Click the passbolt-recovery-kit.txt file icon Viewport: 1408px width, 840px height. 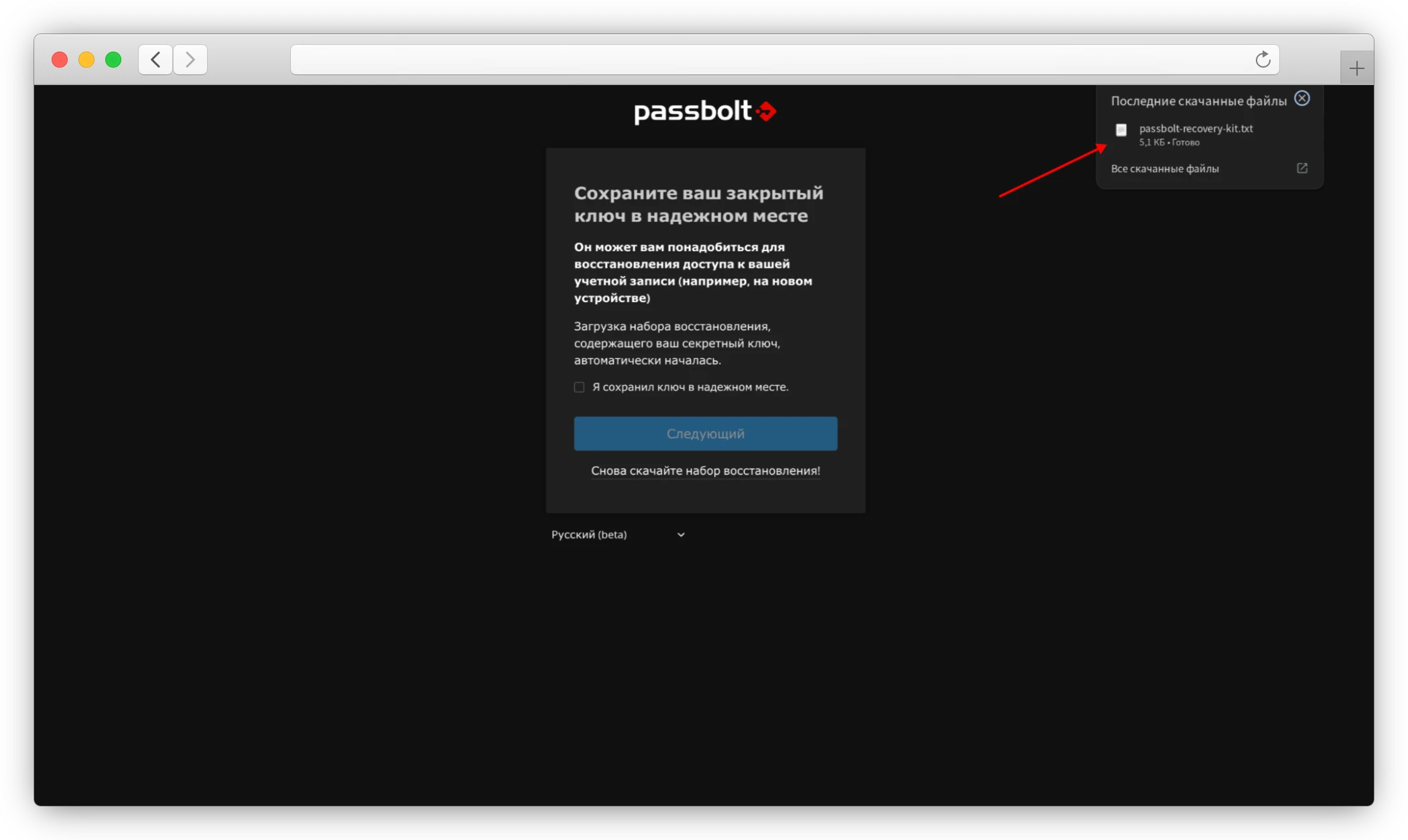(1121, 130)
